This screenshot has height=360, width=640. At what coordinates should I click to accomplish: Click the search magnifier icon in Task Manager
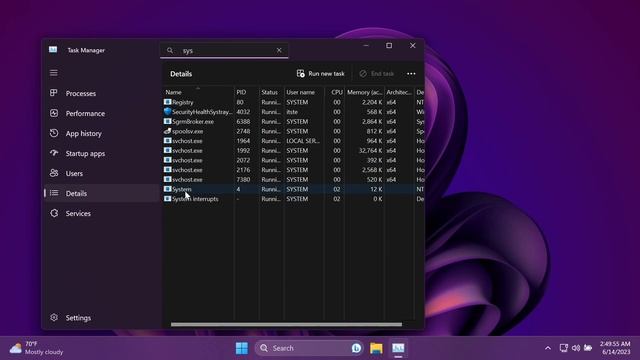click(x=170, y=51)
